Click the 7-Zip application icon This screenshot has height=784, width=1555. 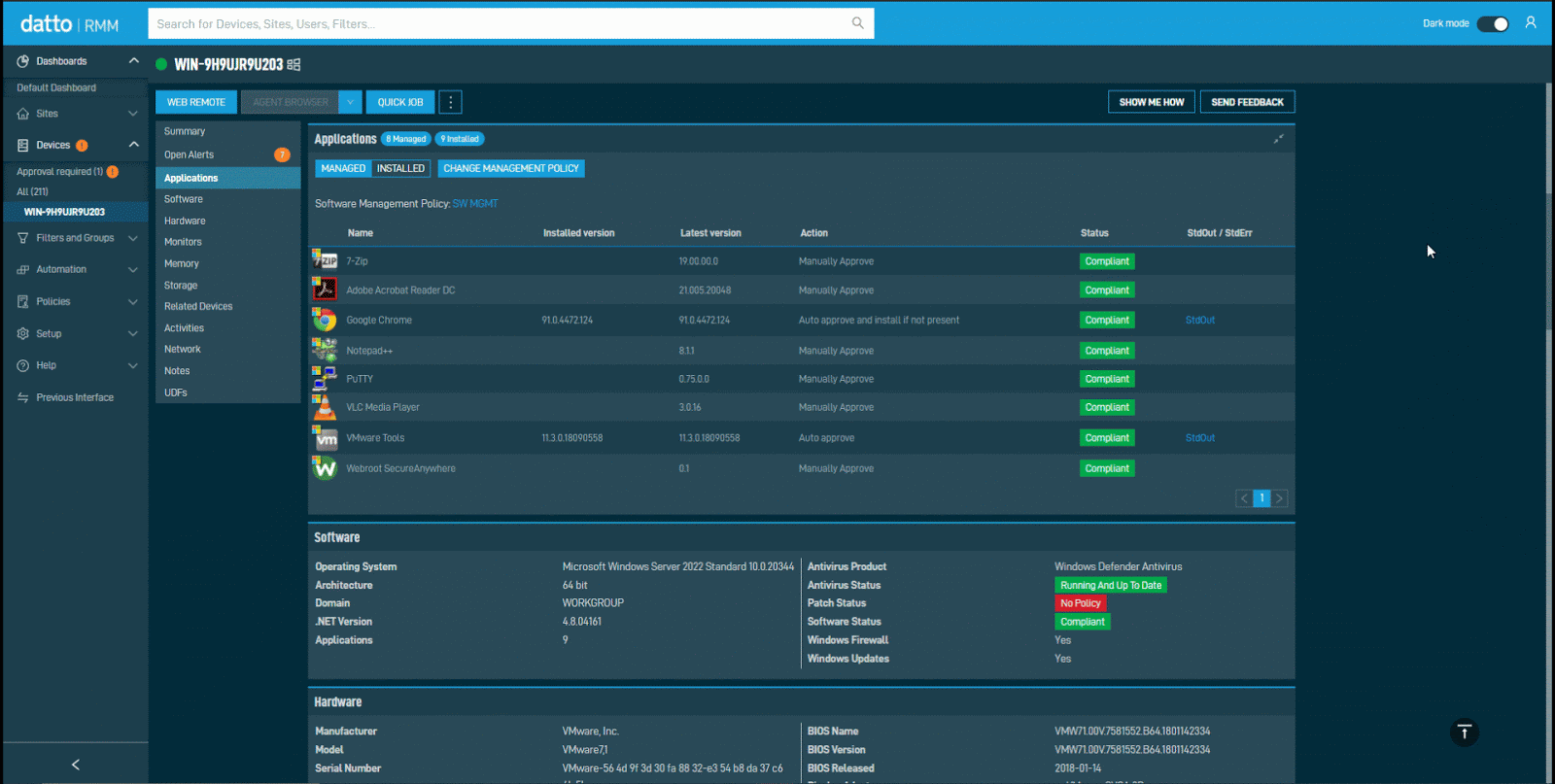325,260
